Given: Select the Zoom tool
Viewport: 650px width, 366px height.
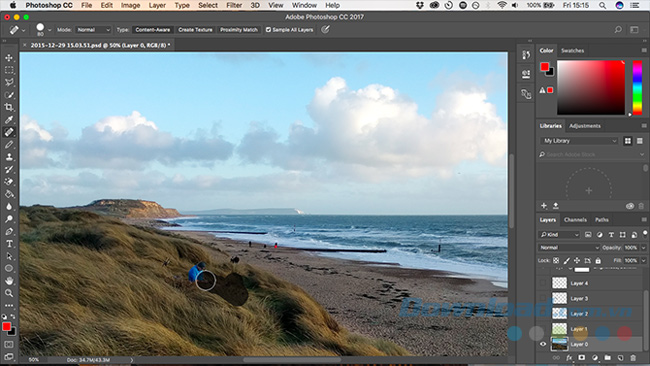Looking at the screenshot, I should click(x=9, y=293).
